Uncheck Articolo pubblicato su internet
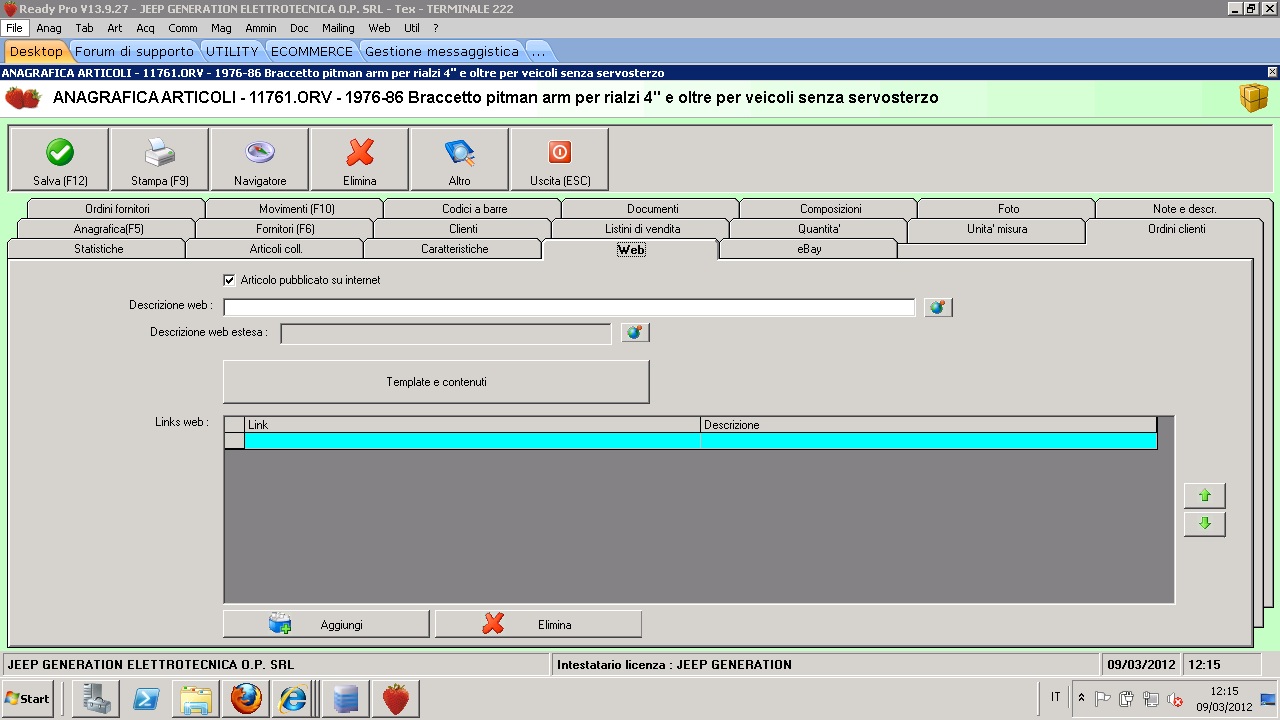1280x720 pixels. coord(229,281)
